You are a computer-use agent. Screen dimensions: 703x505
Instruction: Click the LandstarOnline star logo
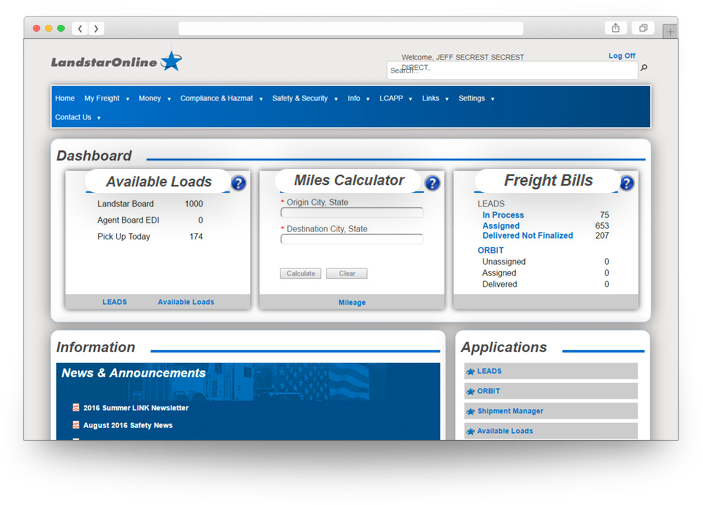click(171, 60)
